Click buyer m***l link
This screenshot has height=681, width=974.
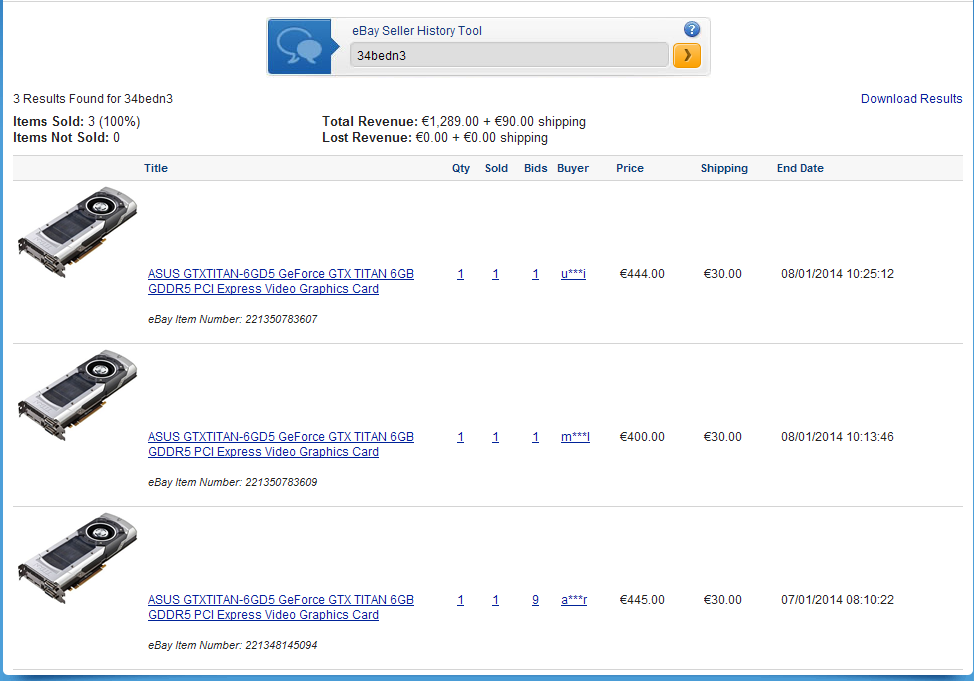pos(575,437)
